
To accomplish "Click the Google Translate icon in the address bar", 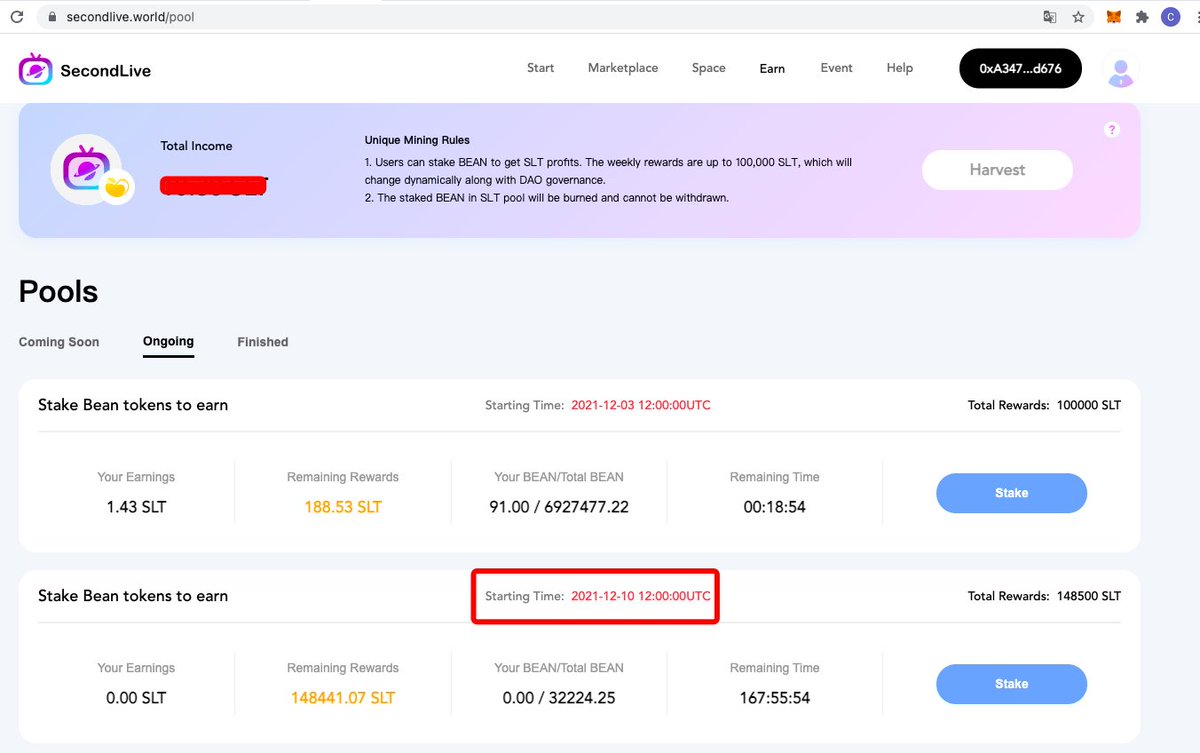I will point(1050,17).
